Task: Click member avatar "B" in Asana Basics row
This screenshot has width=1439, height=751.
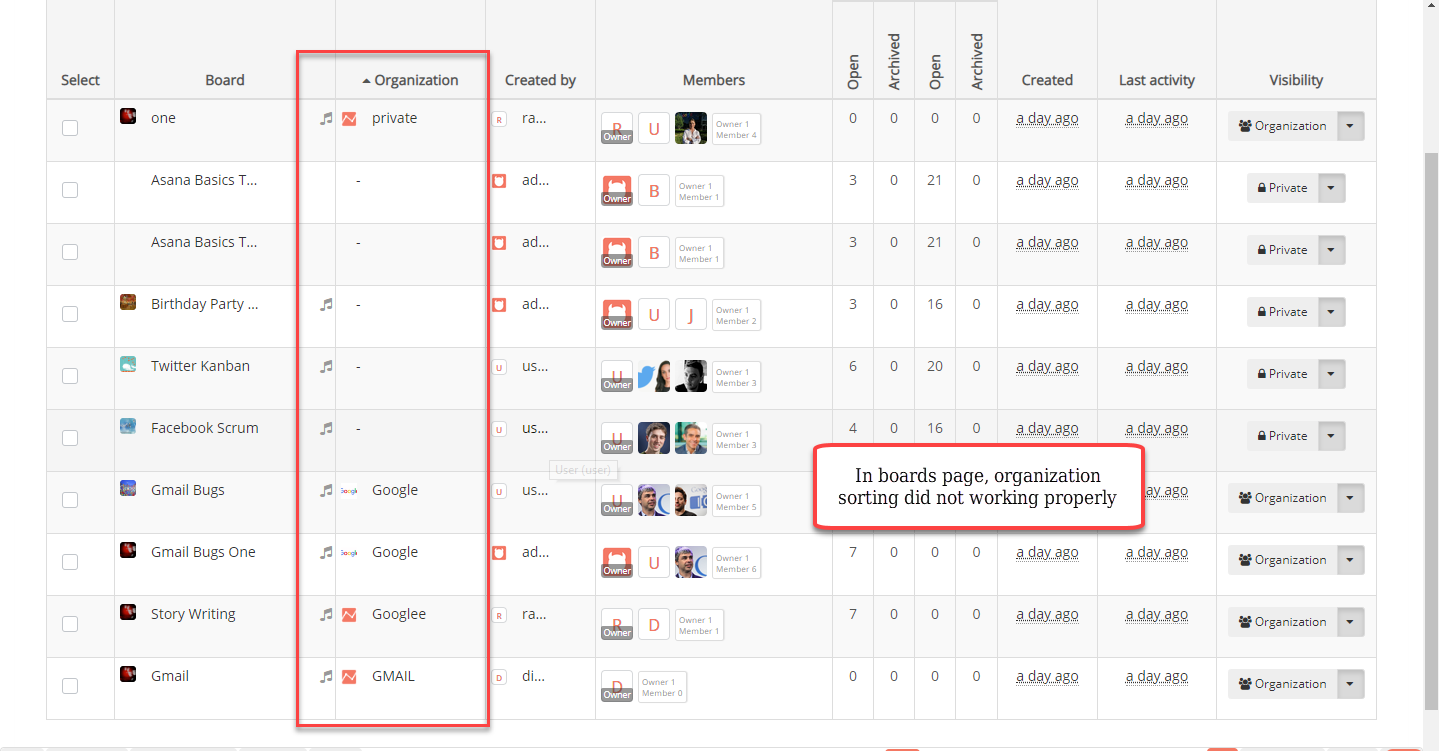Action: [x=654, y=190]
